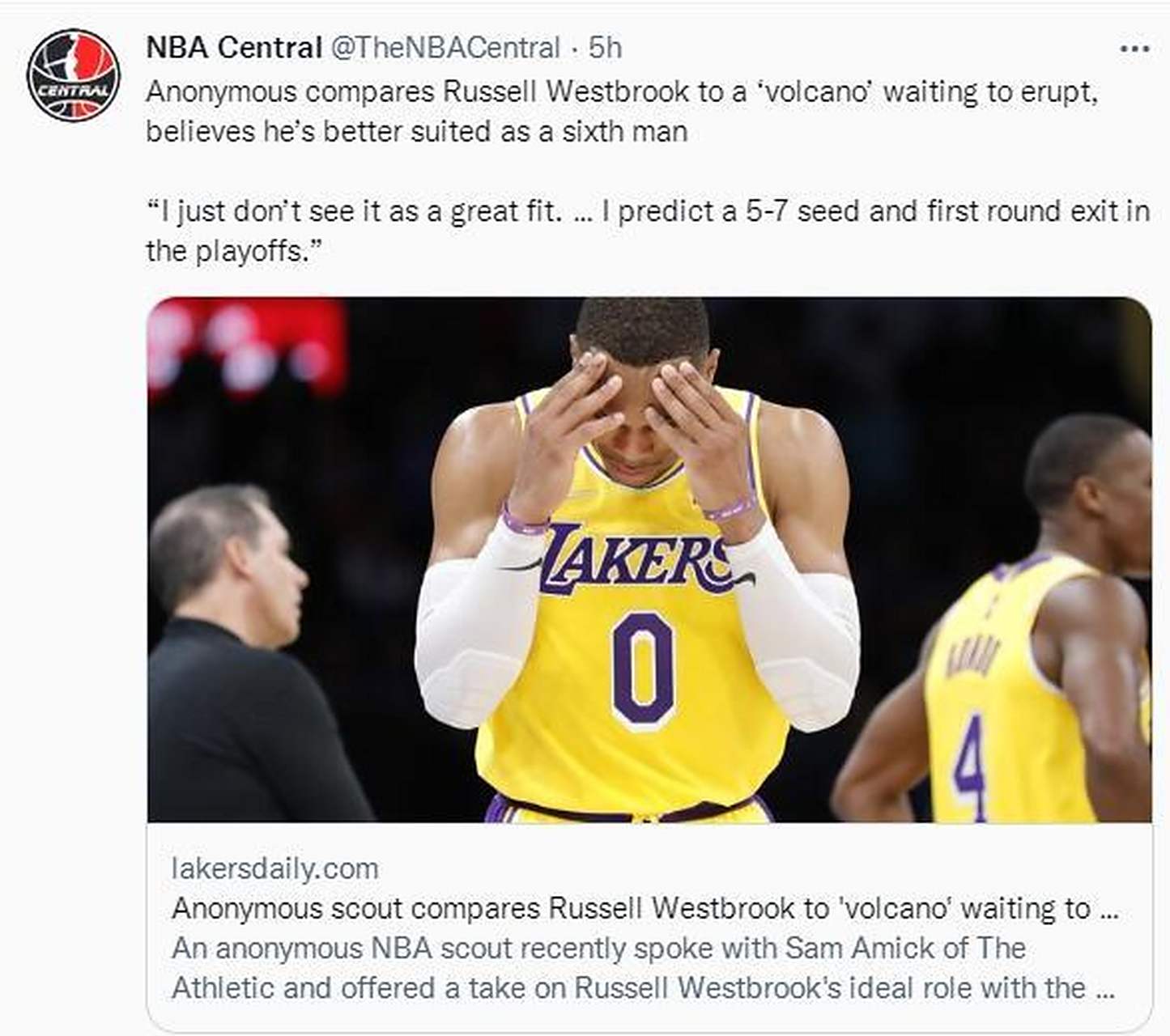
Task: Open the Lakers player photo preview
Action: pos(649,558)
